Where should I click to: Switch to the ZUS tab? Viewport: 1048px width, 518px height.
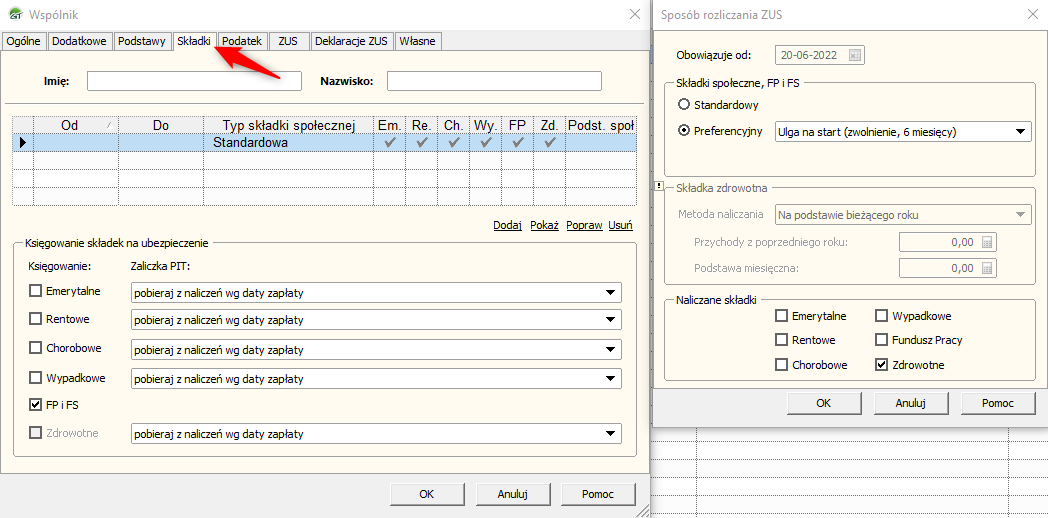[288, 41]
